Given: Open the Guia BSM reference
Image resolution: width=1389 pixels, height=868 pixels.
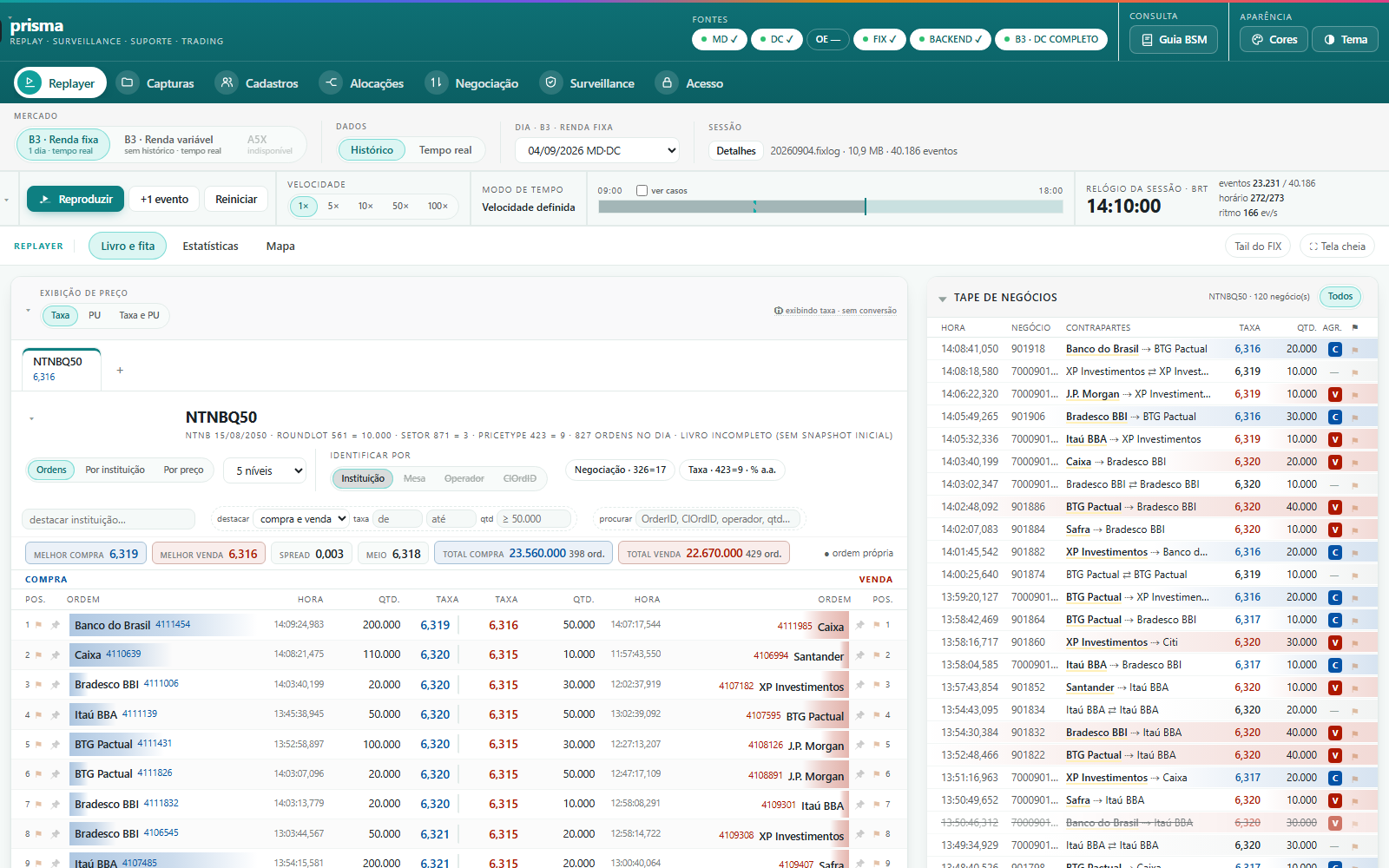Looking at the screenshot, I should [x=1174, y=39].
